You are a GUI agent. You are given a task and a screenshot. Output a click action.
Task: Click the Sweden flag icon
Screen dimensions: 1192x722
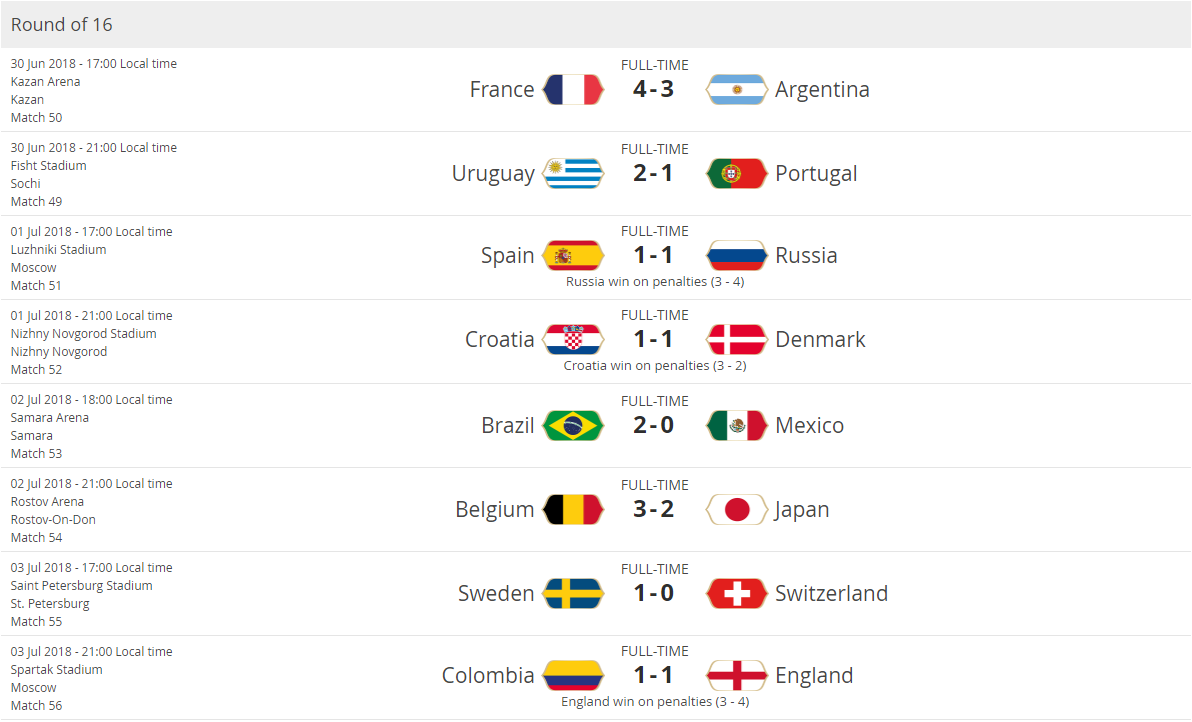point(573,594)
